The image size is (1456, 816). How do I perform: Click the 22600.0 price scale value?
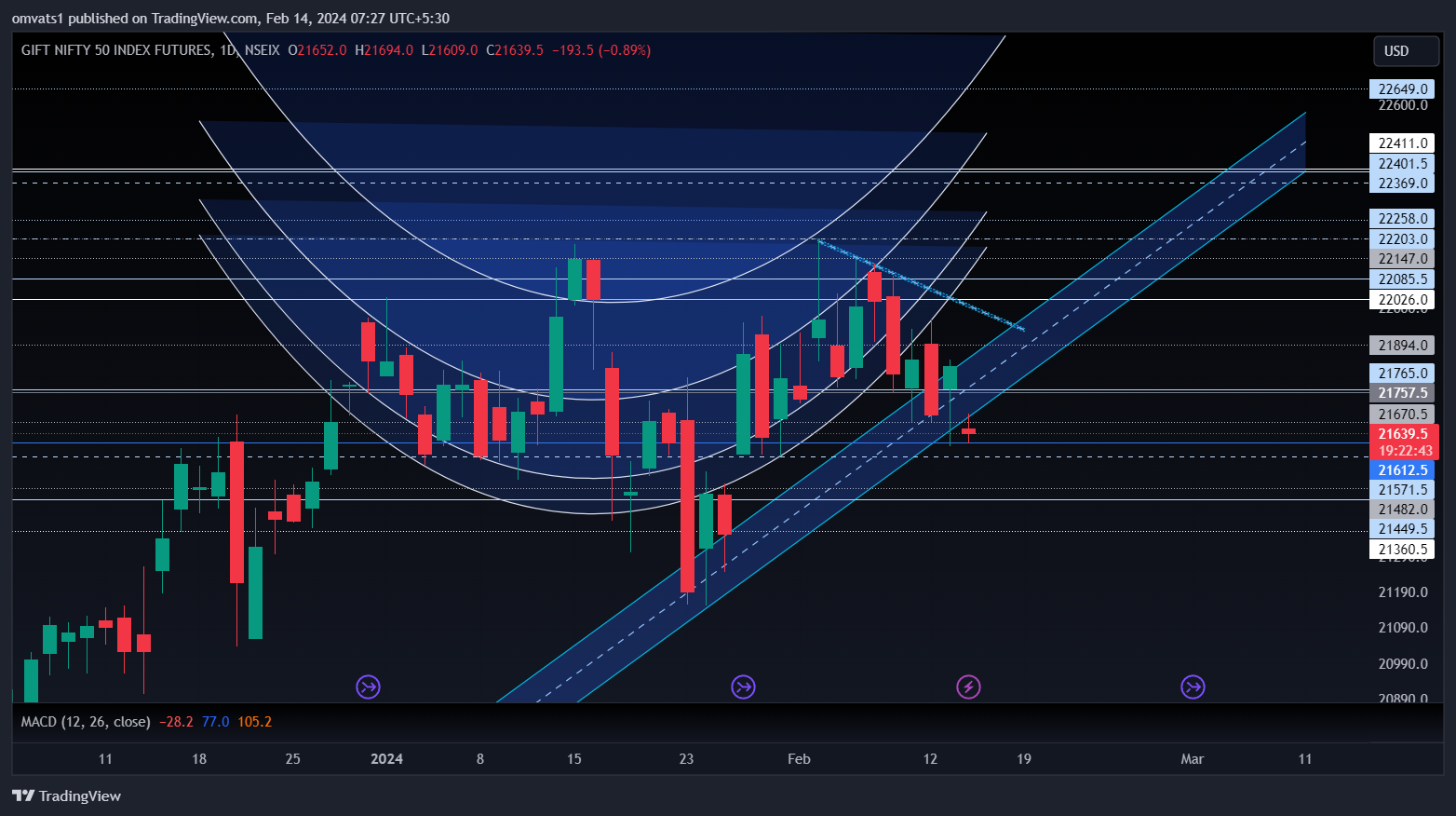(1403, 105)
